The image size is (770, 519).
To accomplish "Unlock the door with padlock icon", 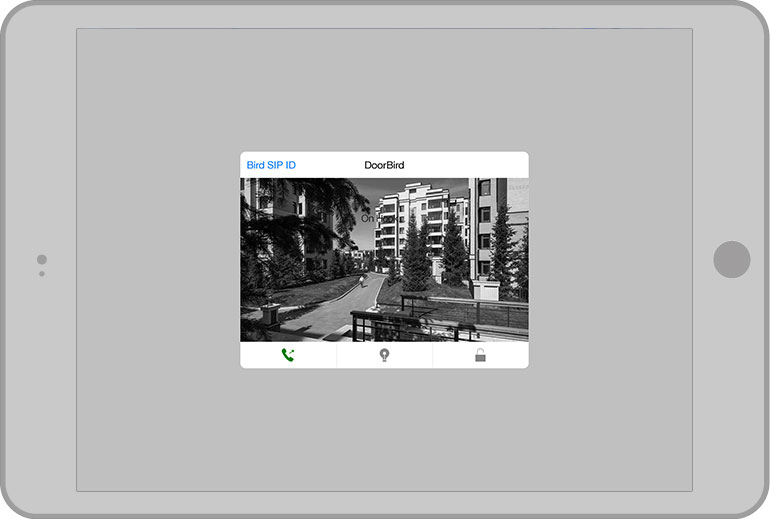I will point(480,355).
